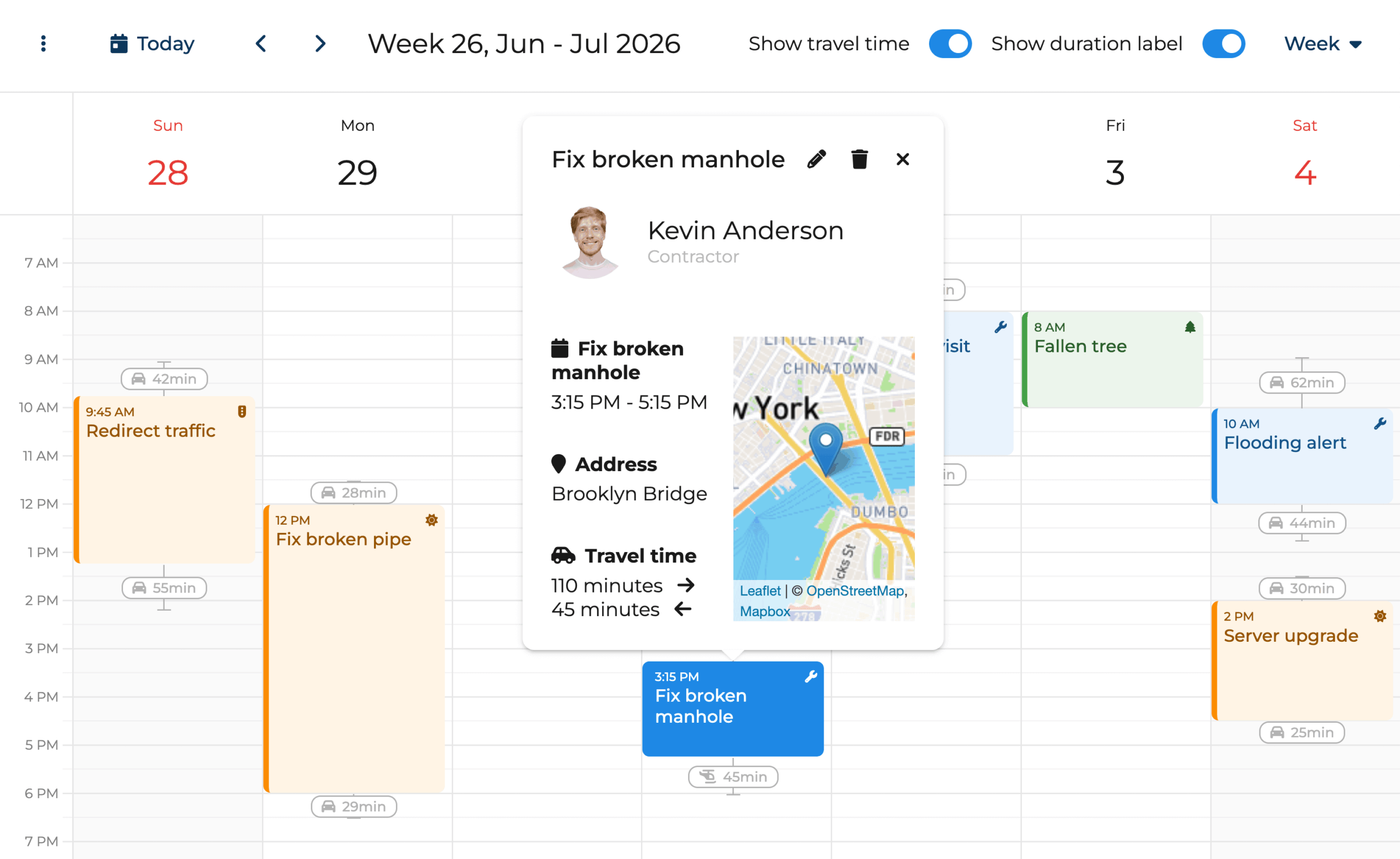Click the pencil edit icon in popup
This screenshot has width=1400, height=859.
click(816, 159)
